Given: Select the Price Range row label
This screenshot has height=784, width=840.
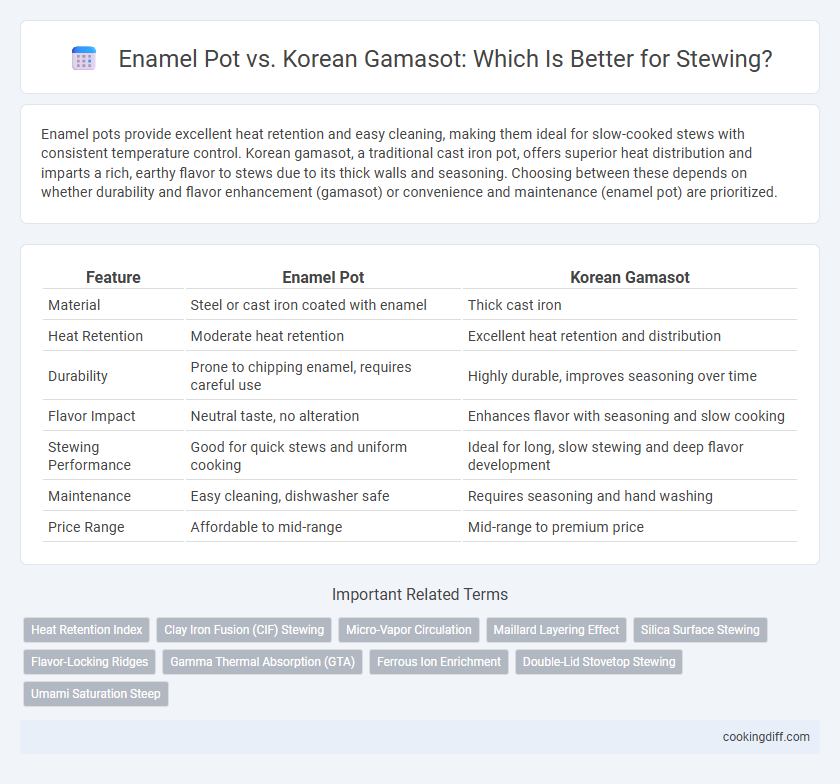Looking at the screenshot, I should (86, 527).
